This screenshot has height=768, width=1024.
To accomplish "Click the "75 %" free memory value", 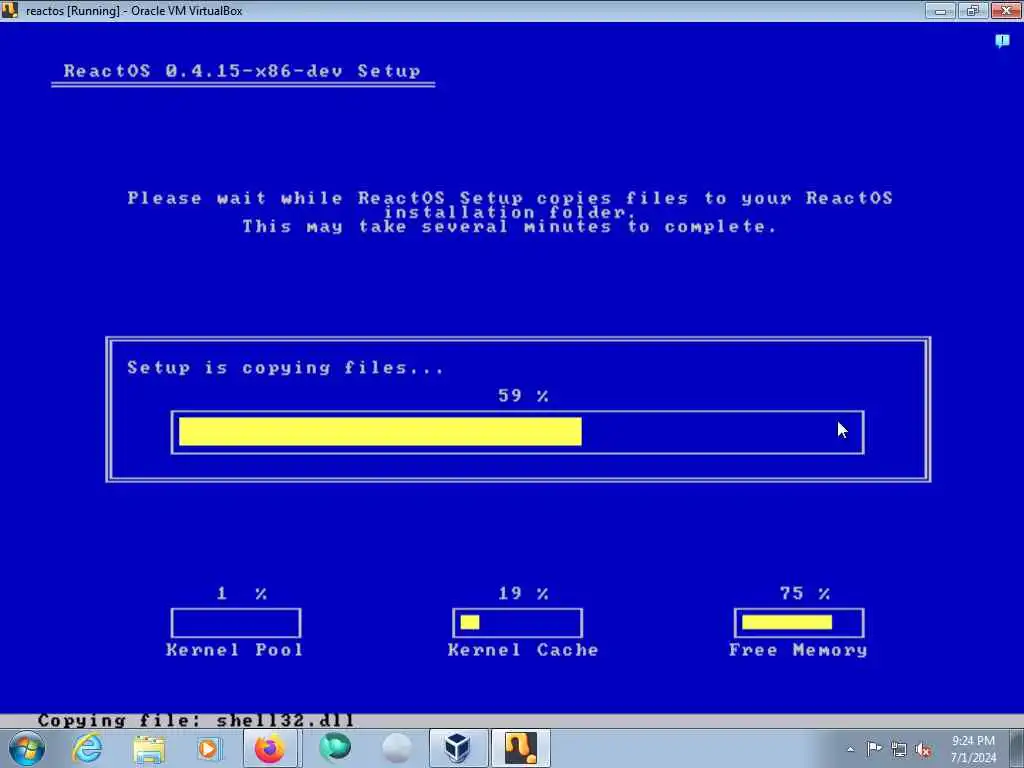I will tap(805, 593).
